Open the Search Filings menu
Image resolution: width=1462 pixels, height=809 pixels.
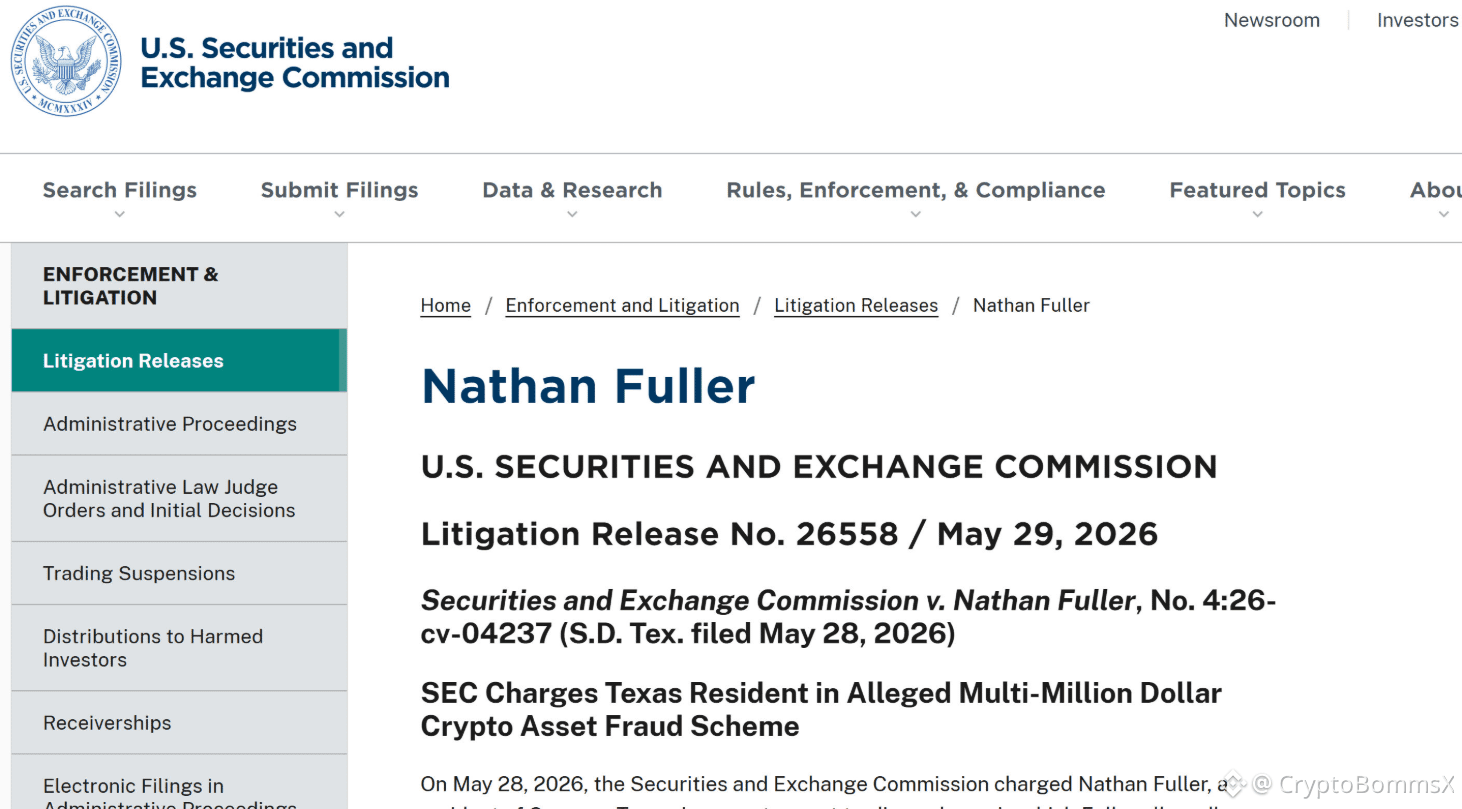pos(120,190)
